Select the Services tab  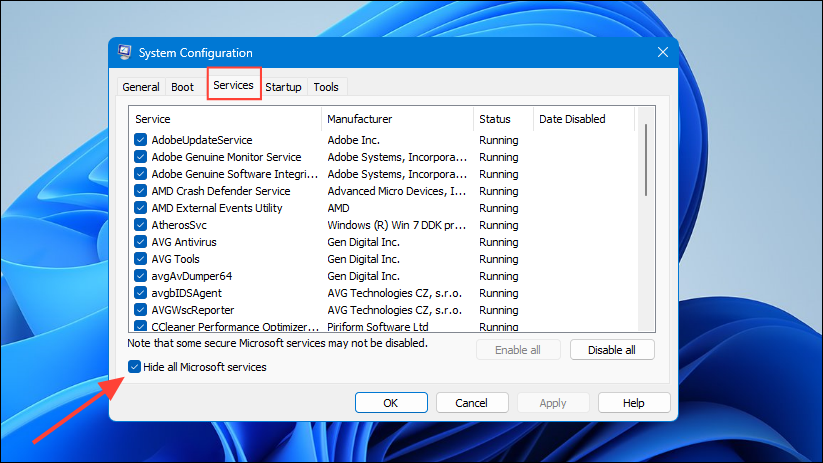coord(234,85)
